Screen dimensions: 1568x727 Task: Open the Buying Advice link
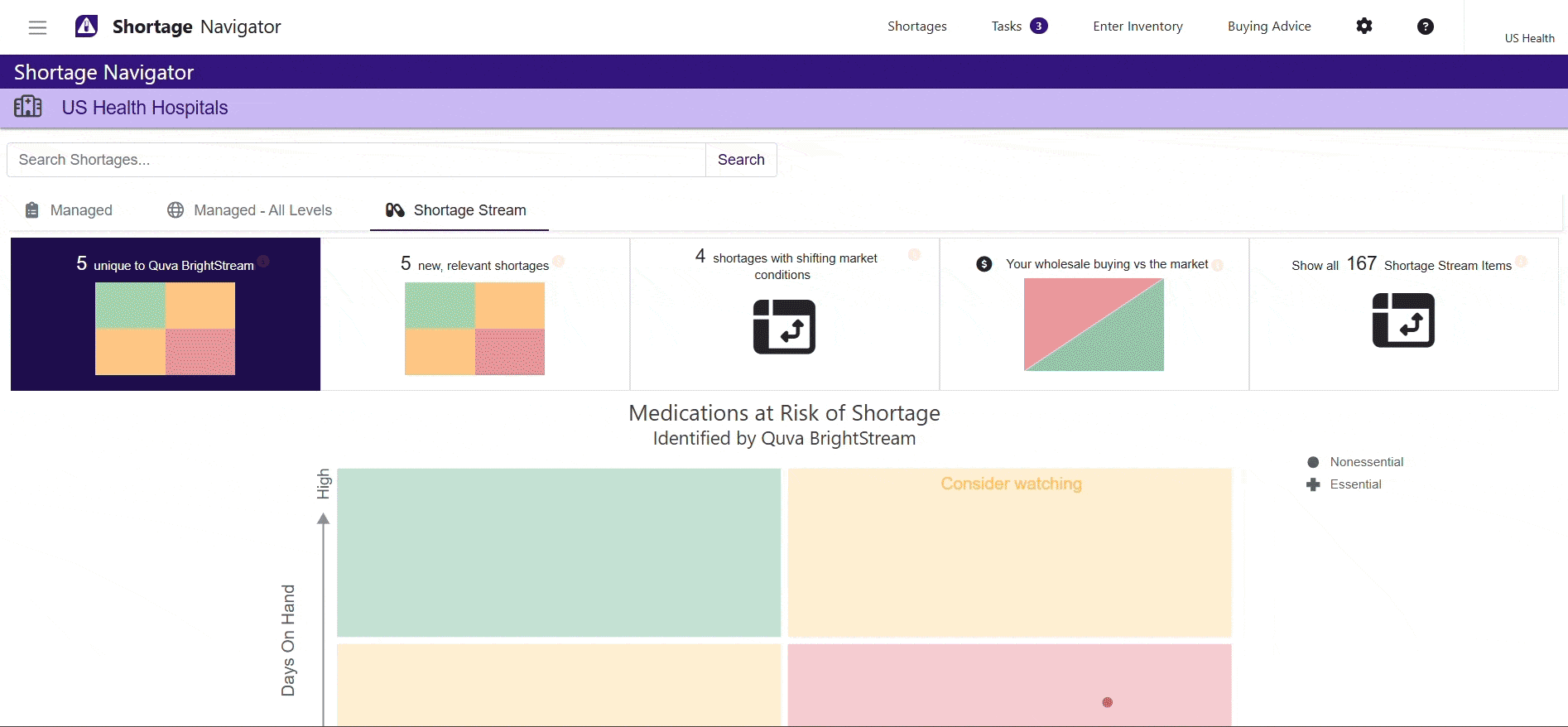(1268, 26)
